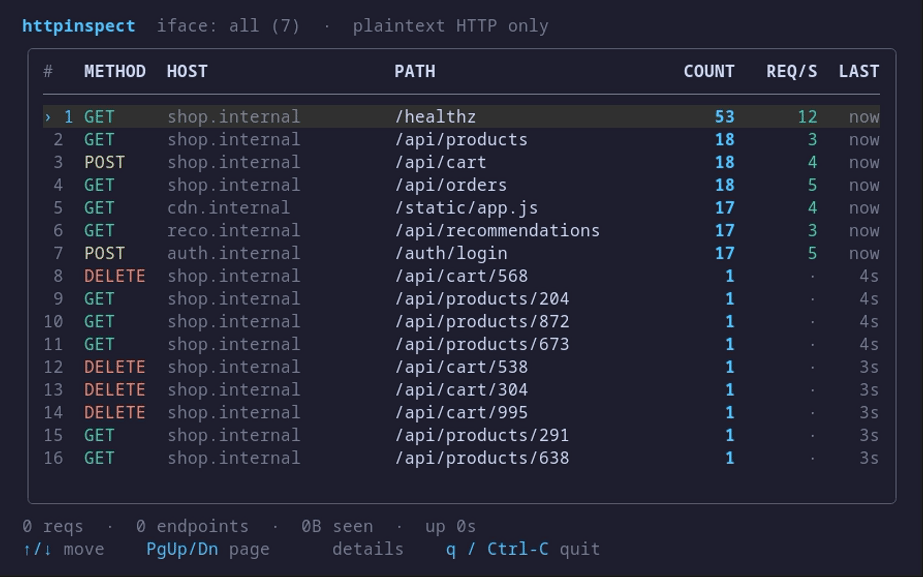Click the HOST column header
The image size is (923, 577).
[x=187, y=71]
